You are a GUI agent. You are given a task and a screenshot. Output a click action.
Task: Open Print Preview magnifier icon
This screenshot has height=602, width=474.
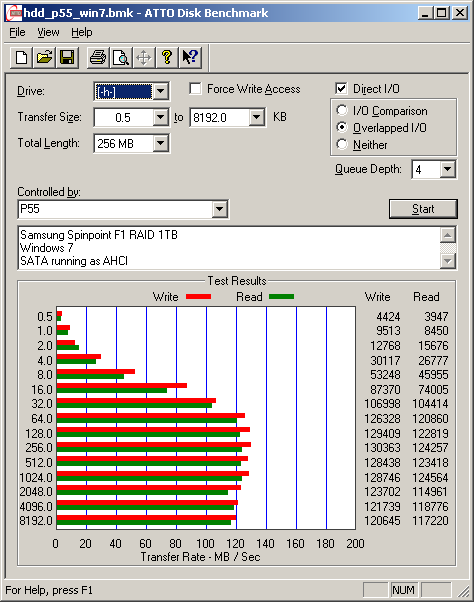(121, 58)
